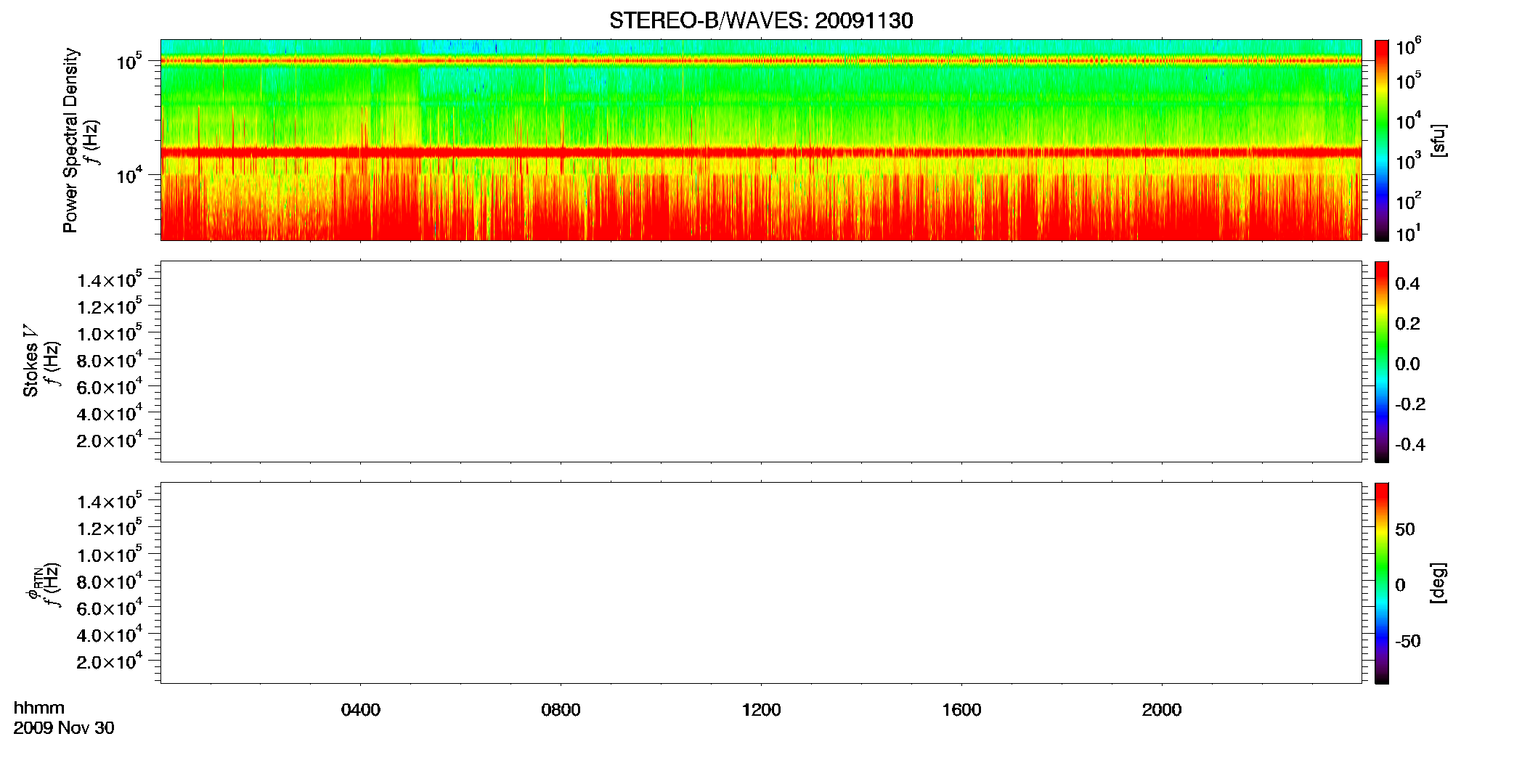Select the 2000 time axis label
Screen dimensions: 1522x784
click(1162, 710)
